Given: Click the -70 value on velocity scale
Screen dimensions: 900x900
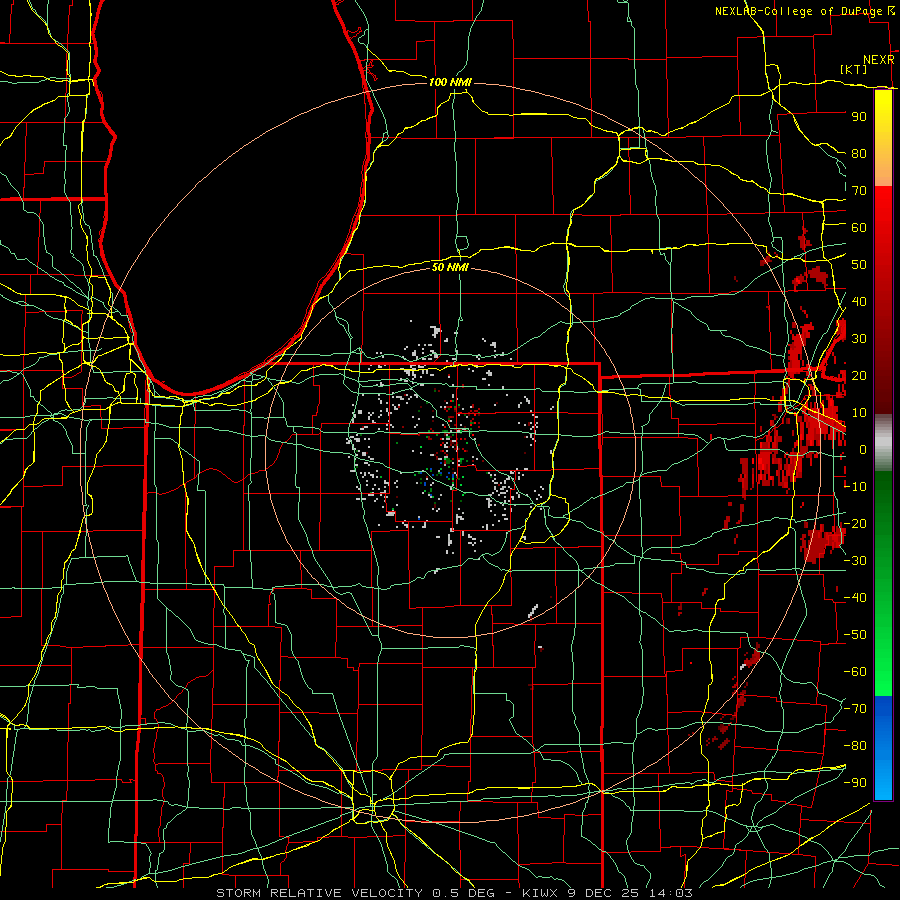Looking at the screenshot, I should pyautogui.click(x=855, y=709).
